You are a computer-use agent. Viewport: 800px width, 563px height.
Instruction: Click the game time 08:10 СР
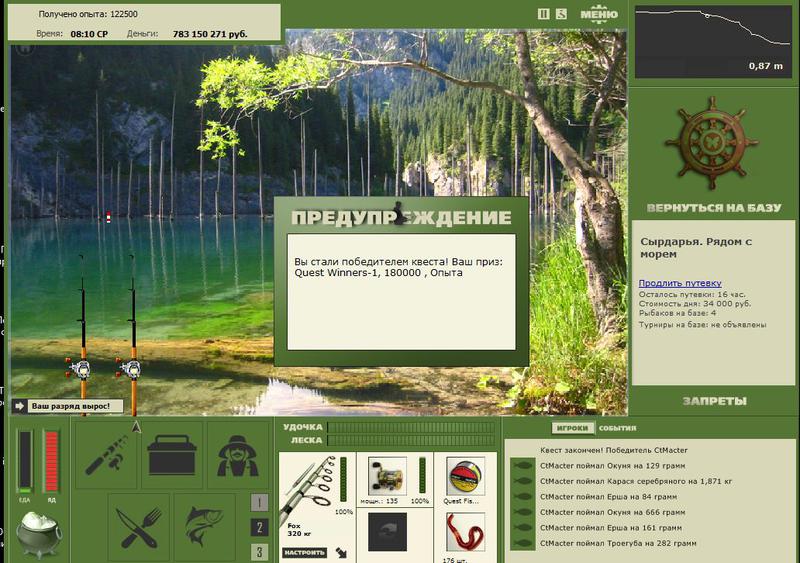coord(89,34)
